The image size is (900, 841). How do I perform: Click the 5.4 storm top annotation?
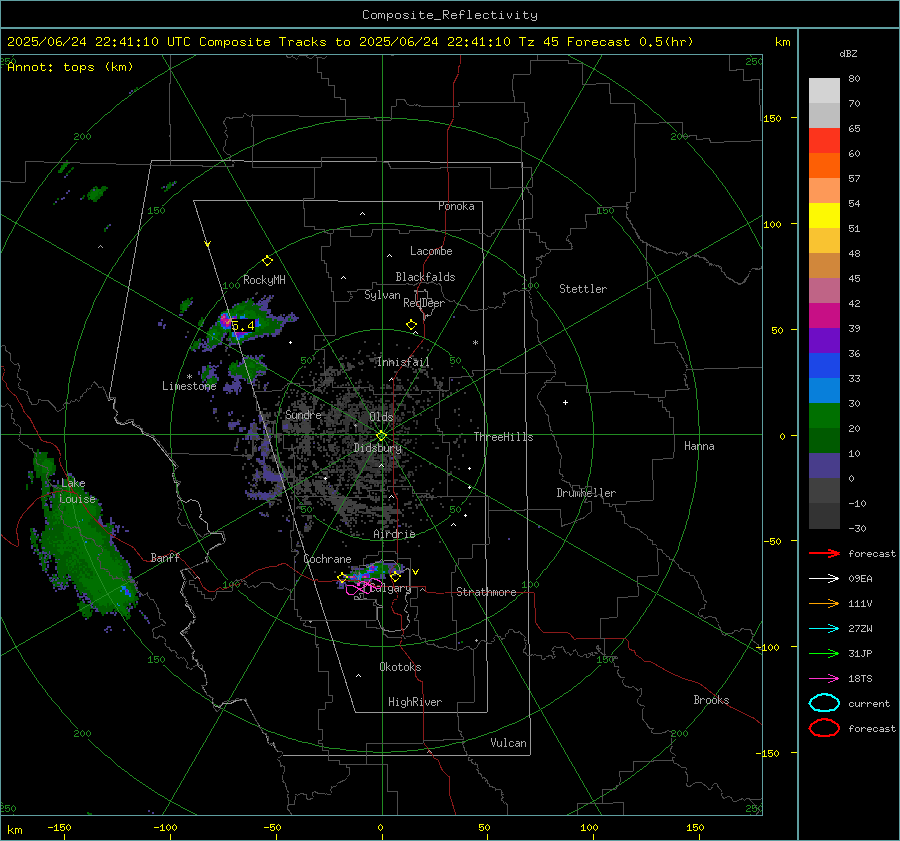243,326
